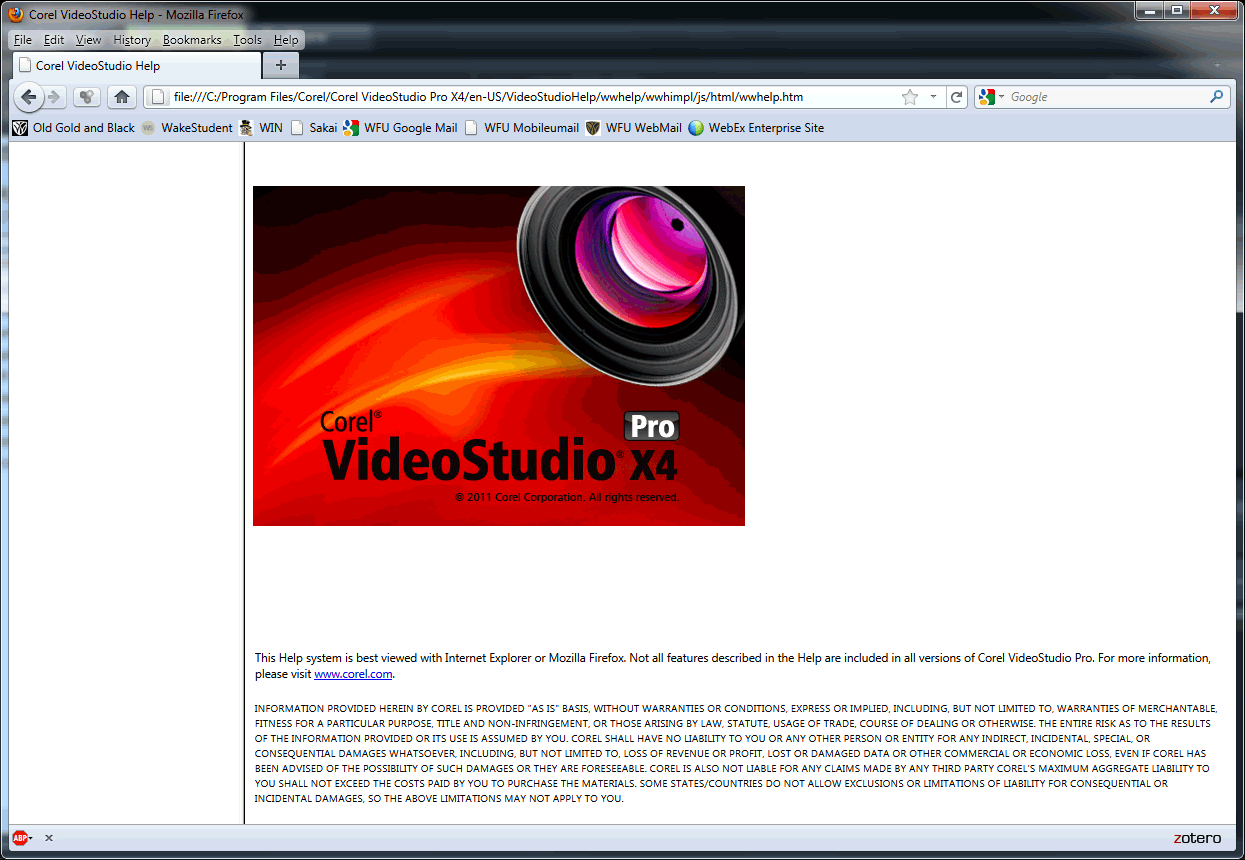Click the search magnifier icon
Viewport: 1245px width, 860px height.
(x=1216, y=97)
